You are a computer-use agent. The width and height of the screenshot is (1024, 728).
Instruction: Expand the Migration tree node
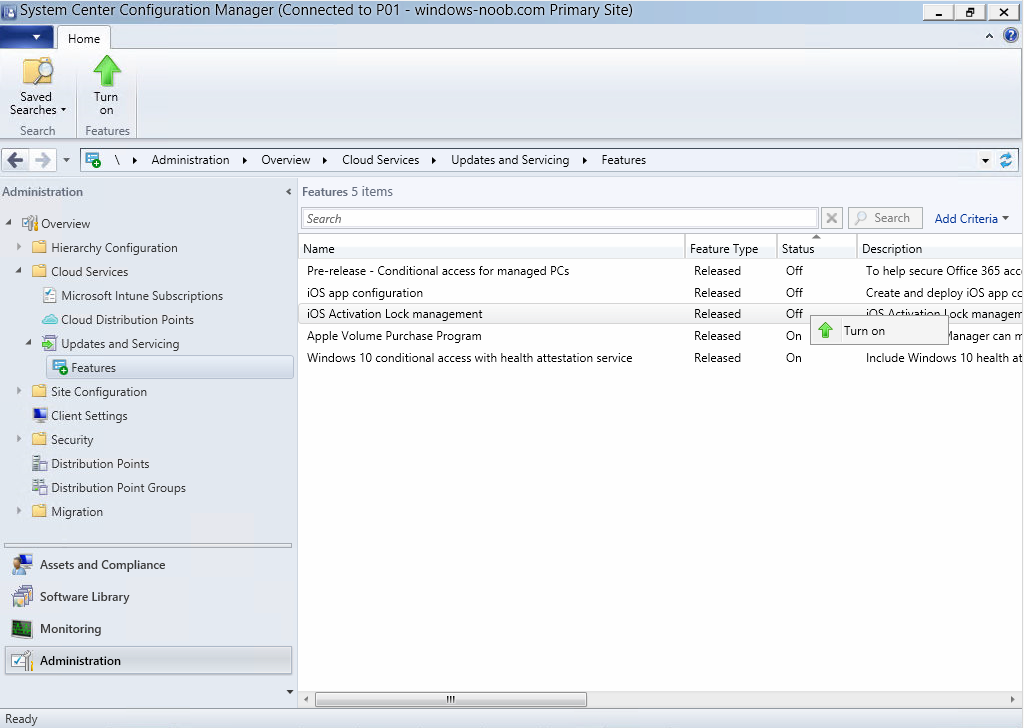point(19,511)
